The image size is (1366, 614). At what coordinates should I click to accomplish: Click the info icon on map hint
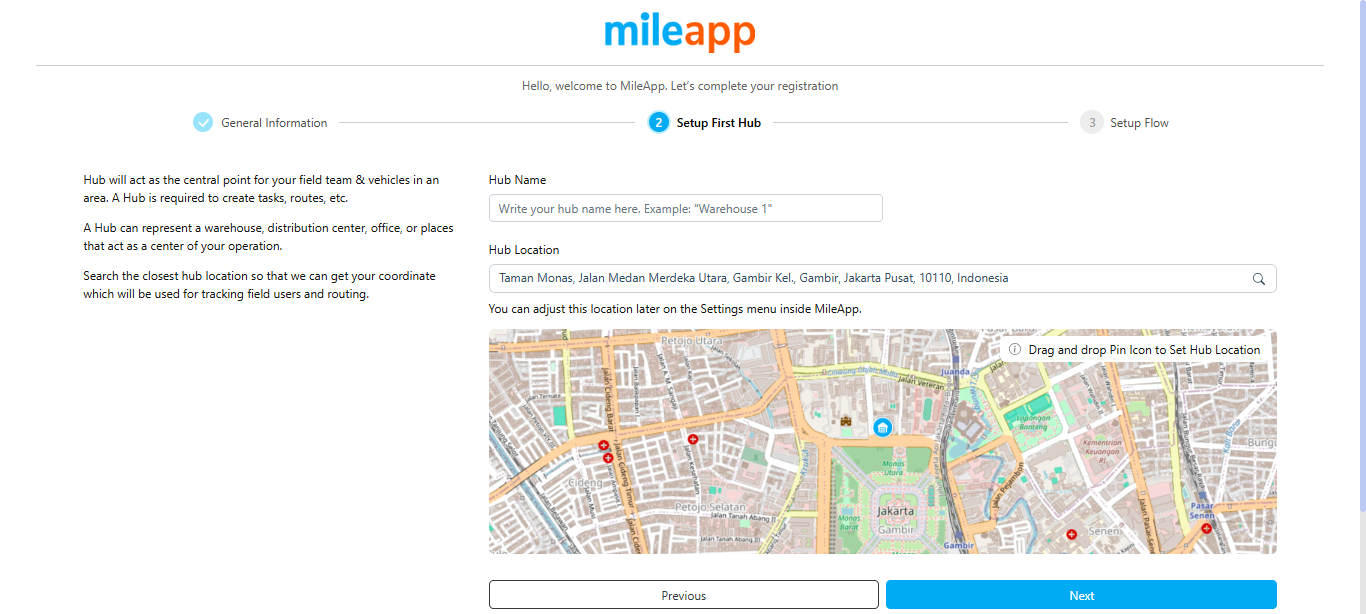coord(1015,350)
